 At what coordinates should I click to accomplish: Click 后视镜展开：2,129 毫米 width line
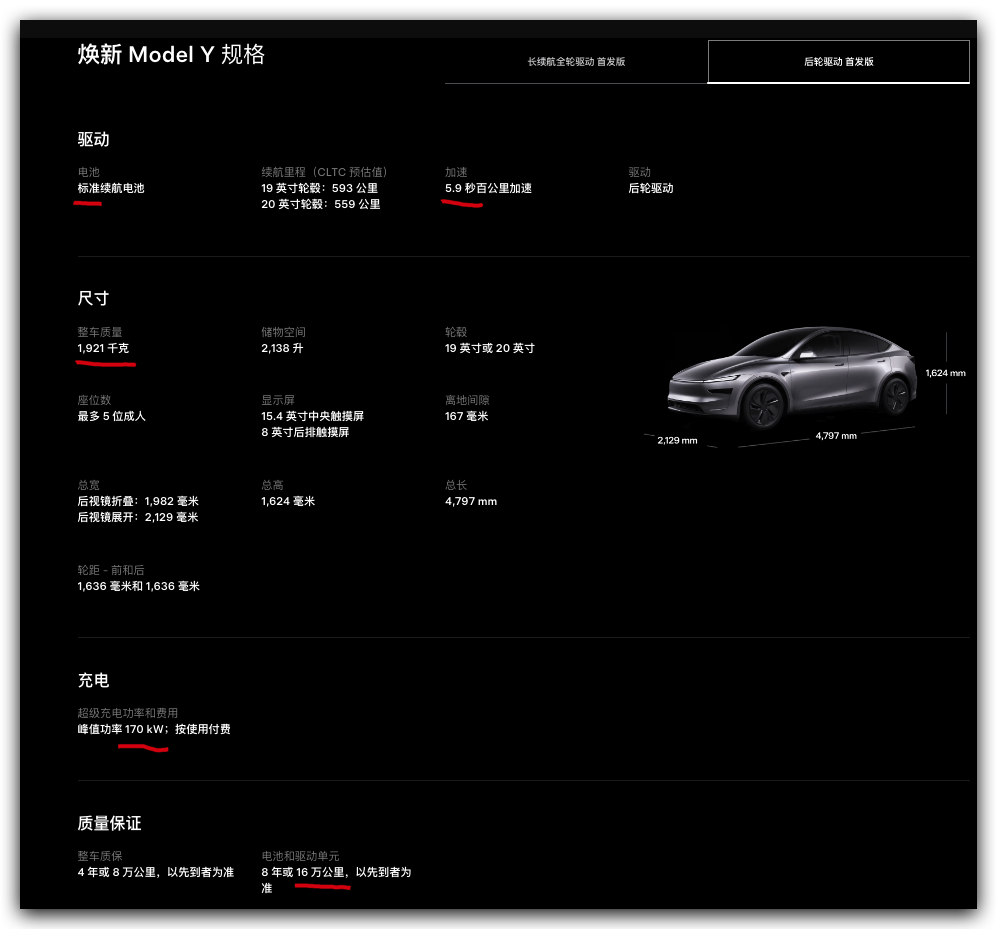(138, 517)
